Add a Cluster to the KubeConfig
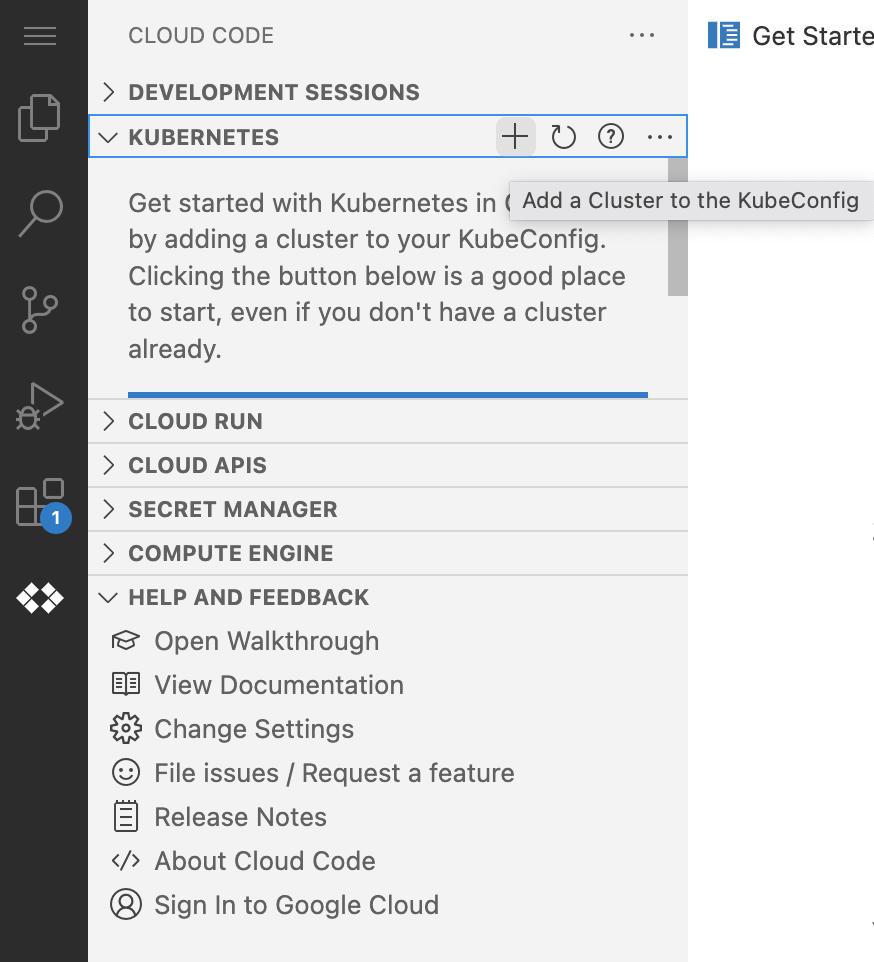Image resolution: width=874 pixels, height=962 pixels. coord(515,137)
